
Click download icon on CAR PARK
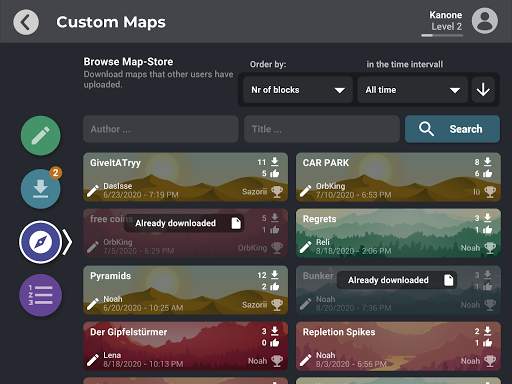tap(487, 162)
